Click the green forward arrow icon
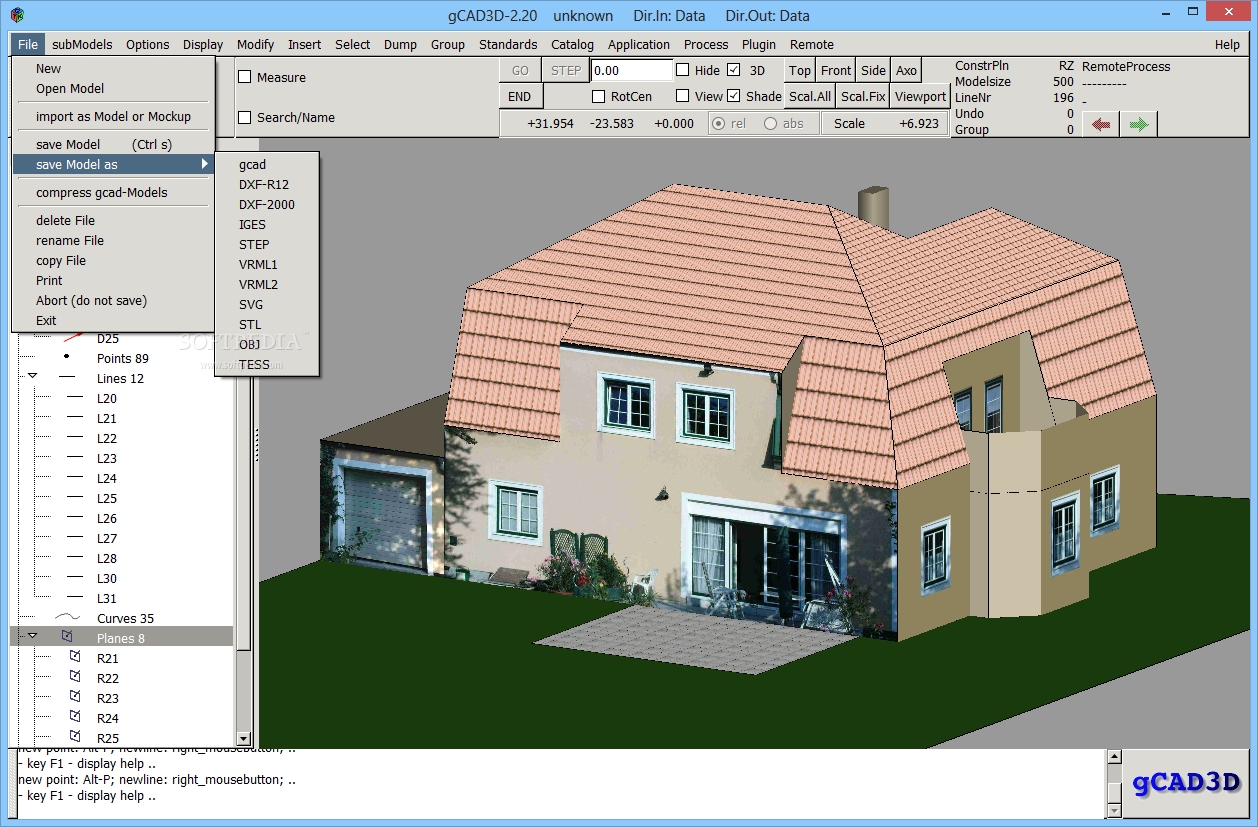Viewport: 1258px width, 827px height. click(x=1139, y=124)
